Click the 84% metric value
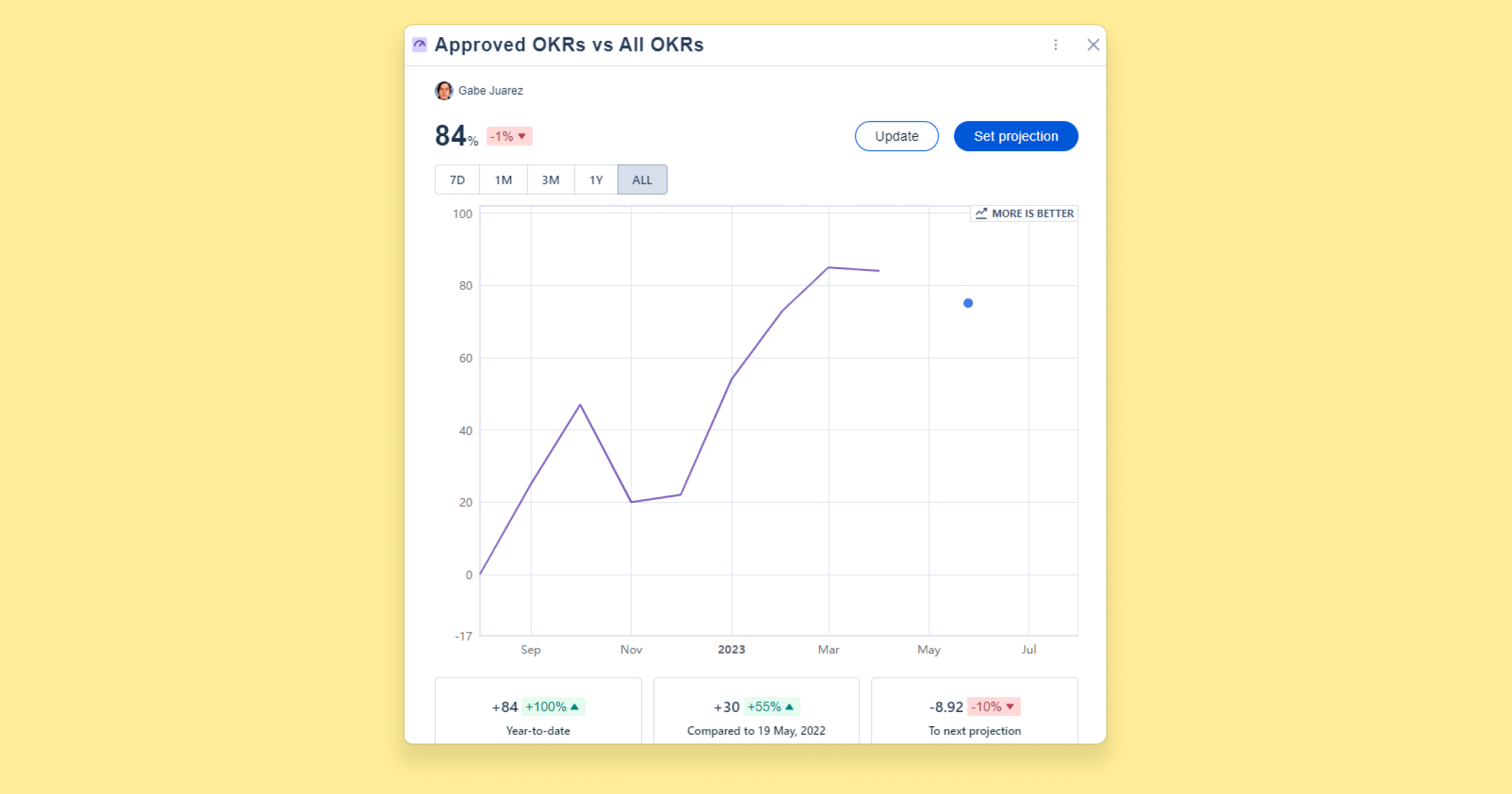Screen dimensions: 1512x794 tap(452, 135)
